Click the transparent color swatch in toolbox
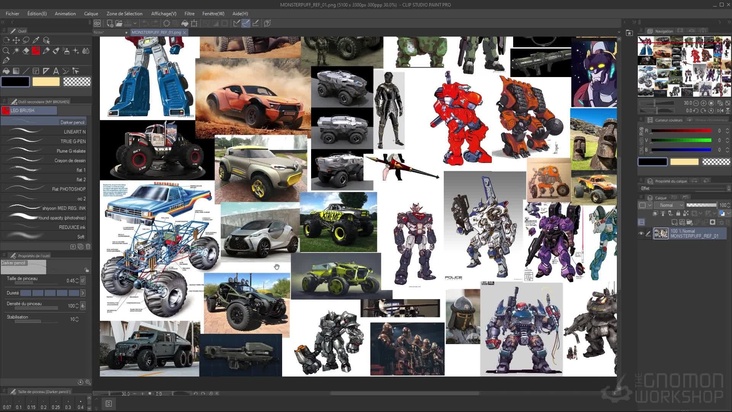Viewport: 732px width, 412px height. click(76, 82)
